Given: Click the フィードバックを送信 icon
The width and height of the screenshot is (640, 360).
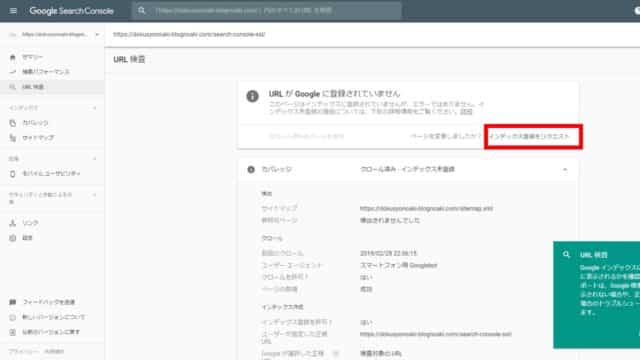Looking at the screenshot, I should point(13,302).
